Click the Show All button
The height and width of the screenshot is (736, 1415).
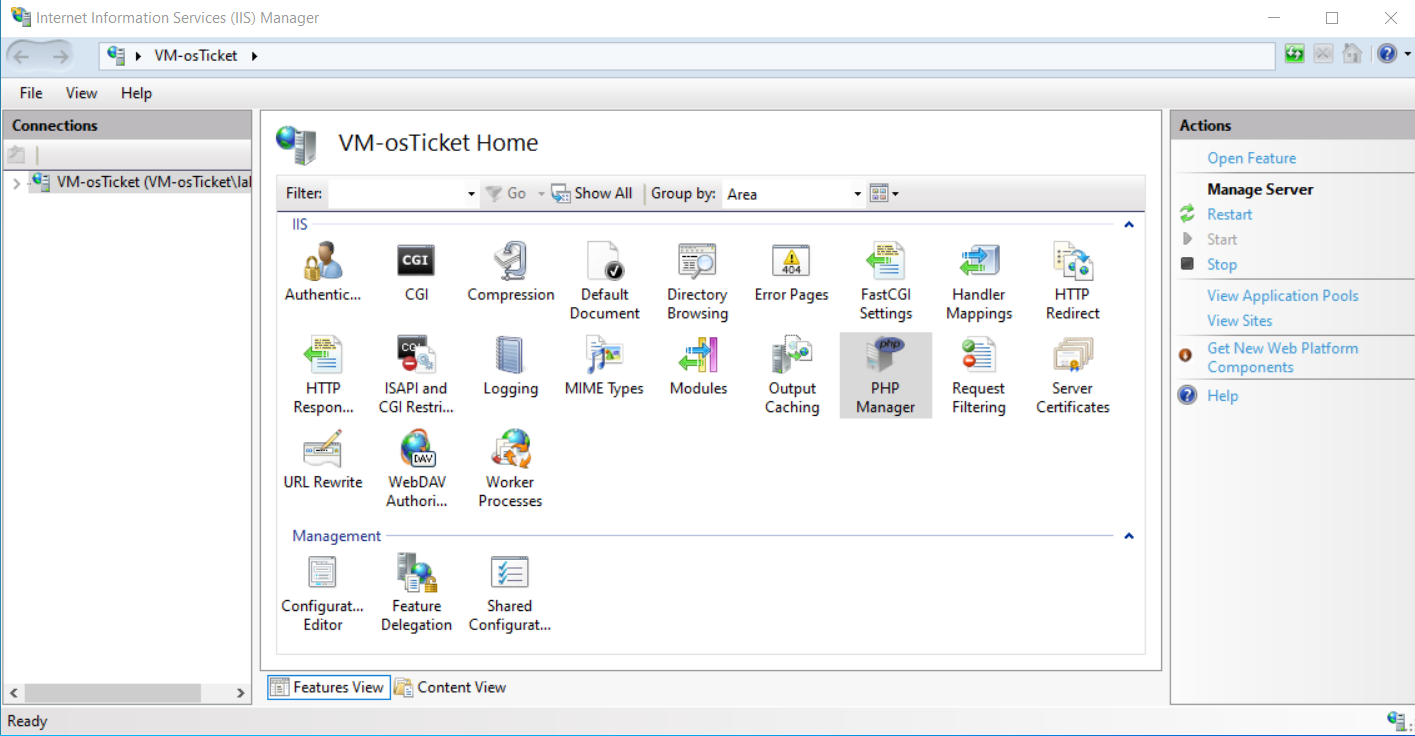pos(592,194)
